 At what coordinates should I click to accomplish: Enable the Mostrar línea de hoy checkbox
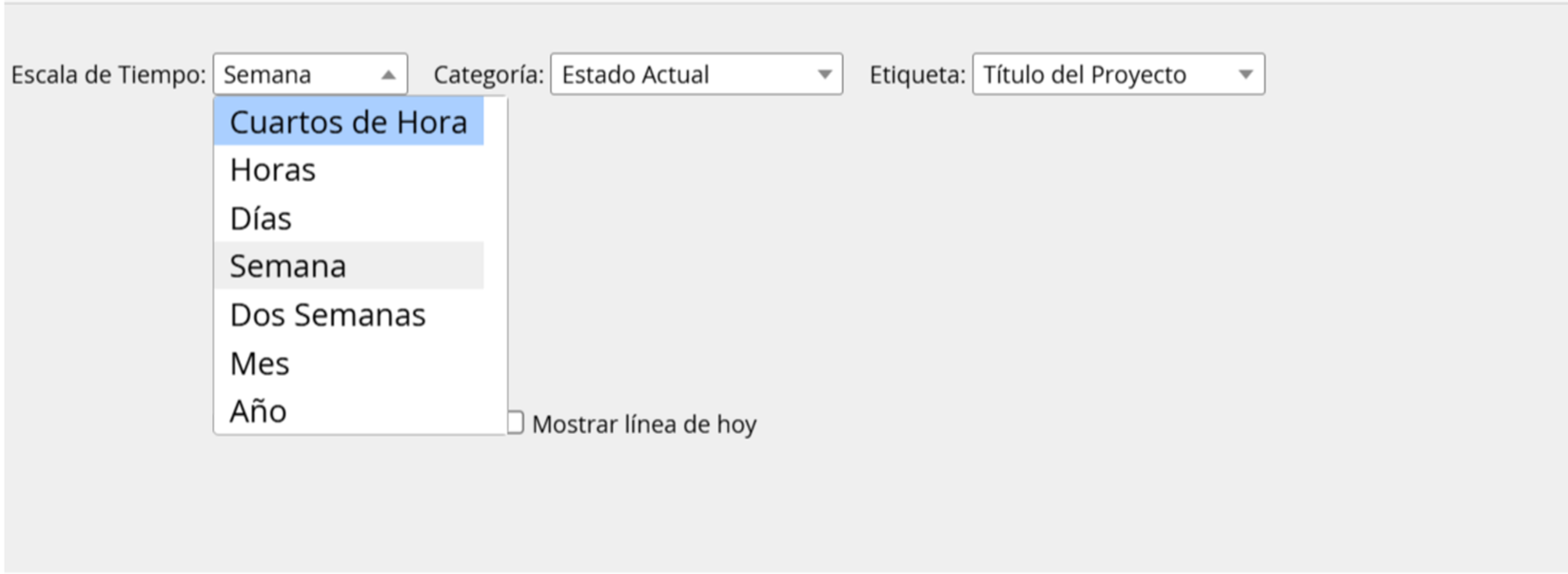pos(515,423)
